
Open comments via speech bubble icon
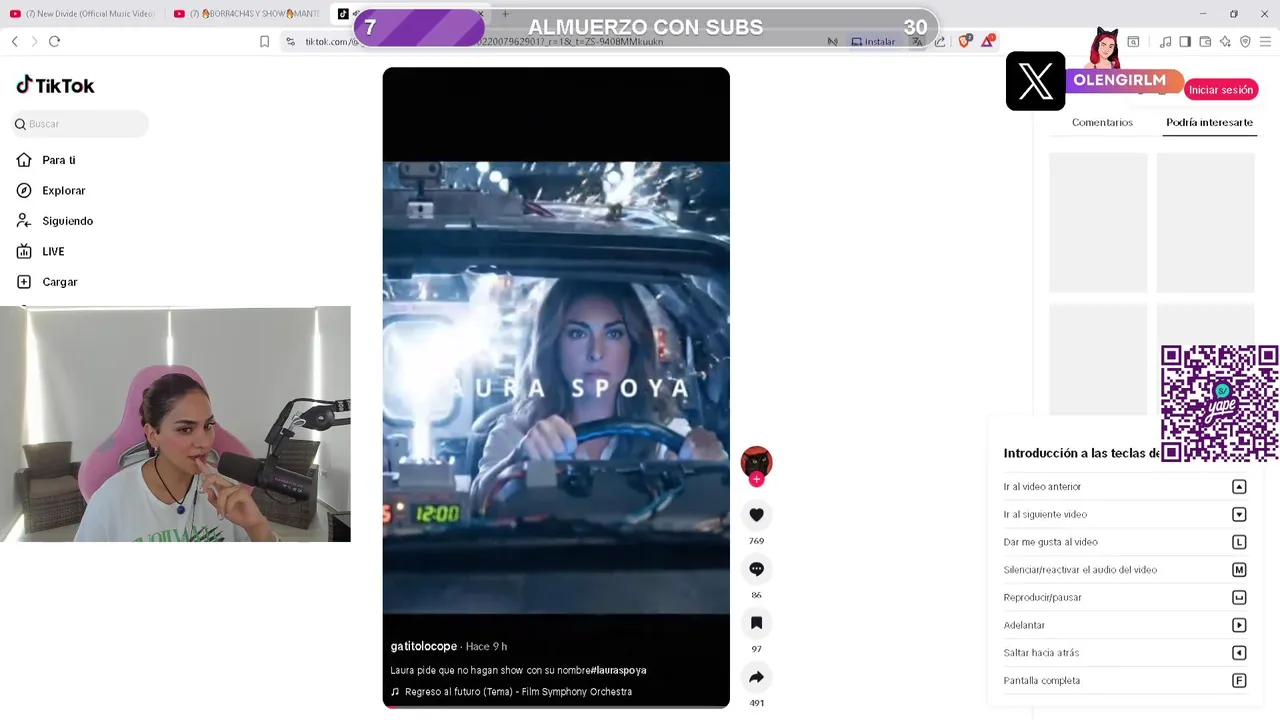coord(756,569)
